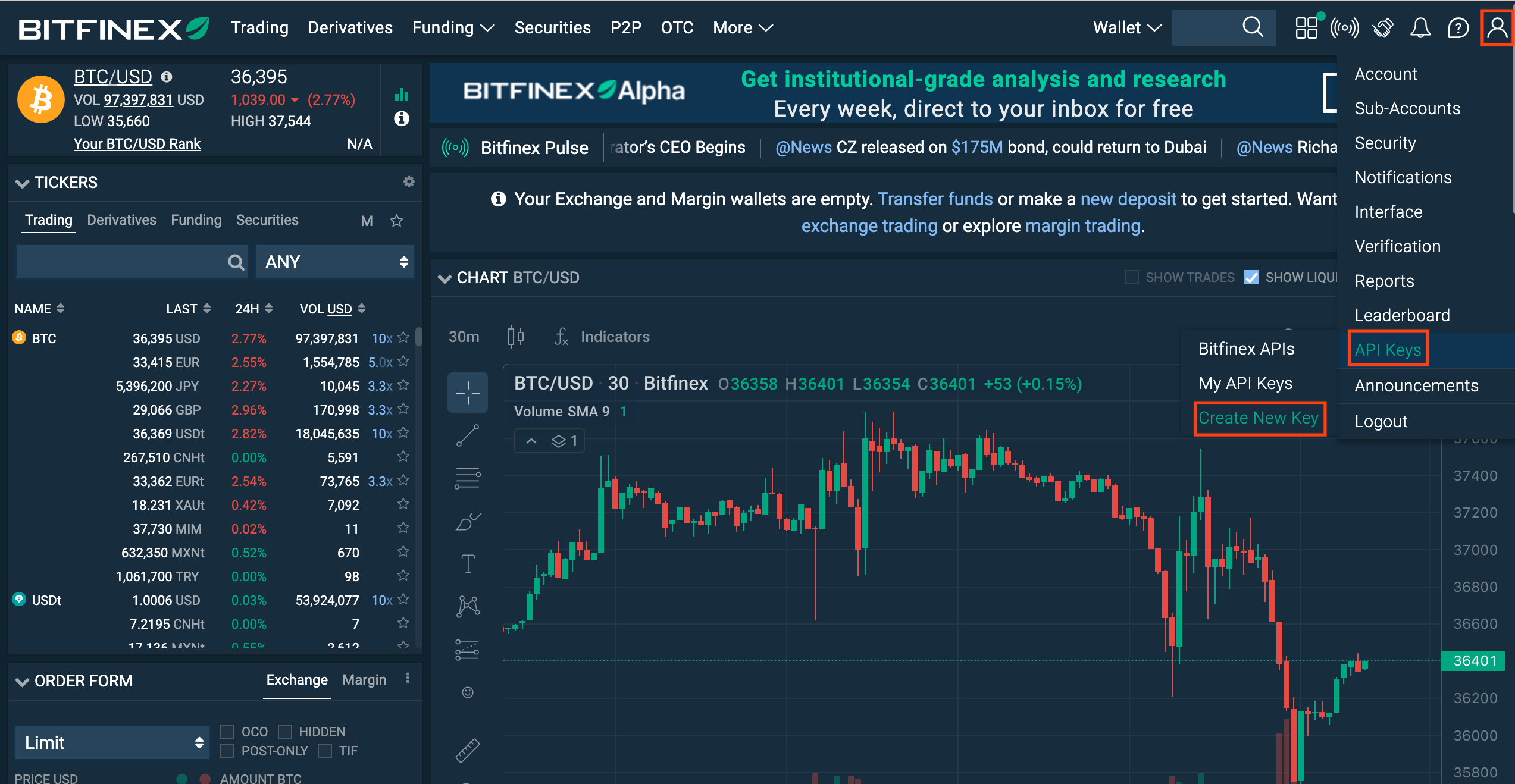Click the tickers list scrollbar
Screen dimensions: 1515x784
pos(419,338)
